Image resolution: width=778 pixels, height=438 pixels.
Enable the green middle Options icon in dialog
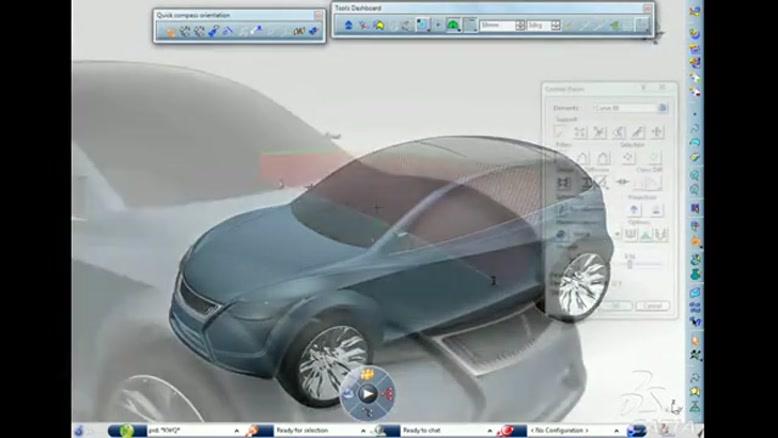pos(645,234)
